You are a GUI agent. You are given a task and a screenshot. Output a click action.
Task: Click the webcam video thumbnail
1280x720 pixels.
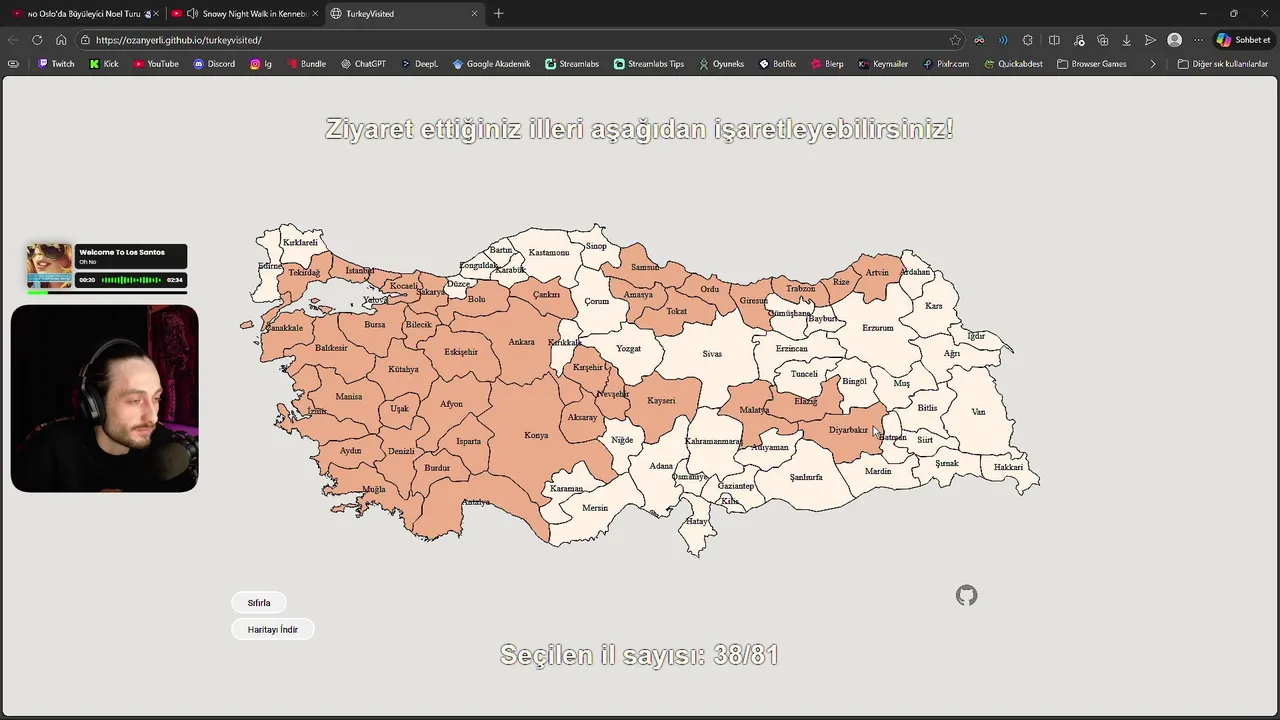pos(105,399)
